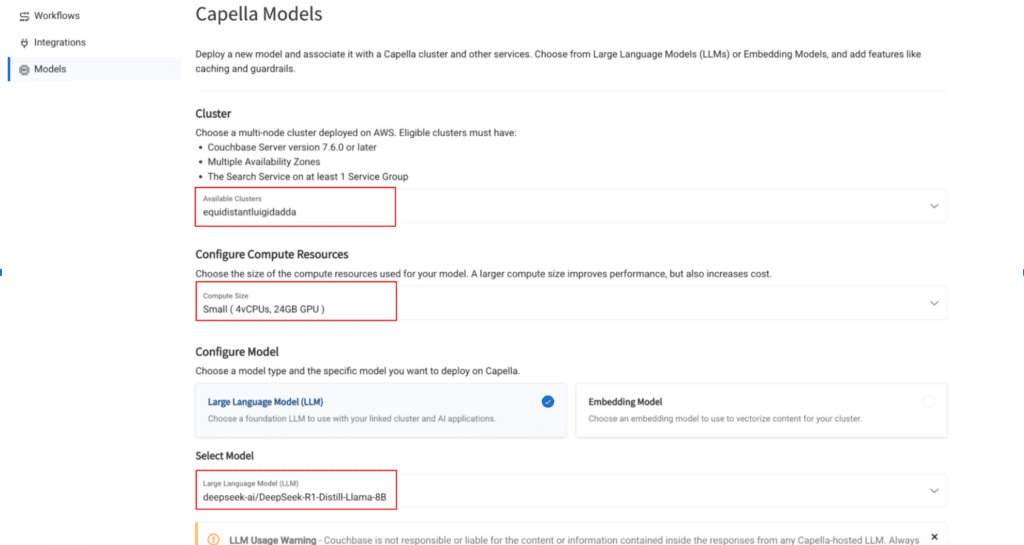The width and height of the screenshot is (1024, 545).
Task: Click 'Choose a model type and the specific model' text
Action: click(x=357, y=371)
